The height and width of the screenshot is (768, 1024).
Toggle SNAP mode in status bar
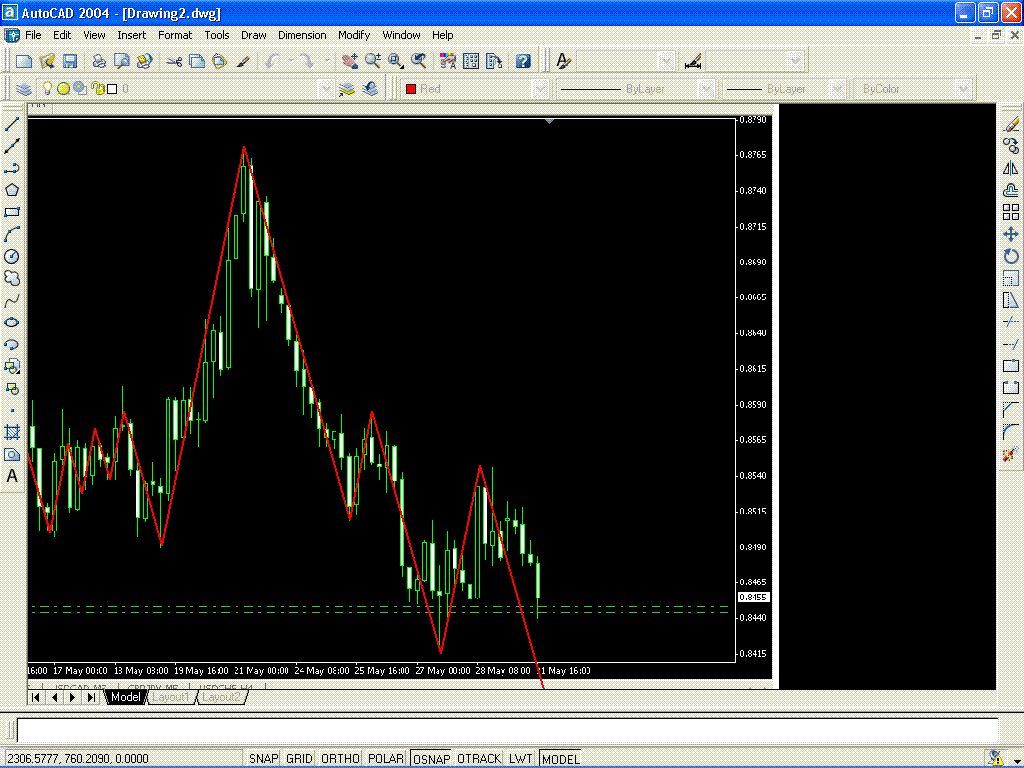pos(263,758)
